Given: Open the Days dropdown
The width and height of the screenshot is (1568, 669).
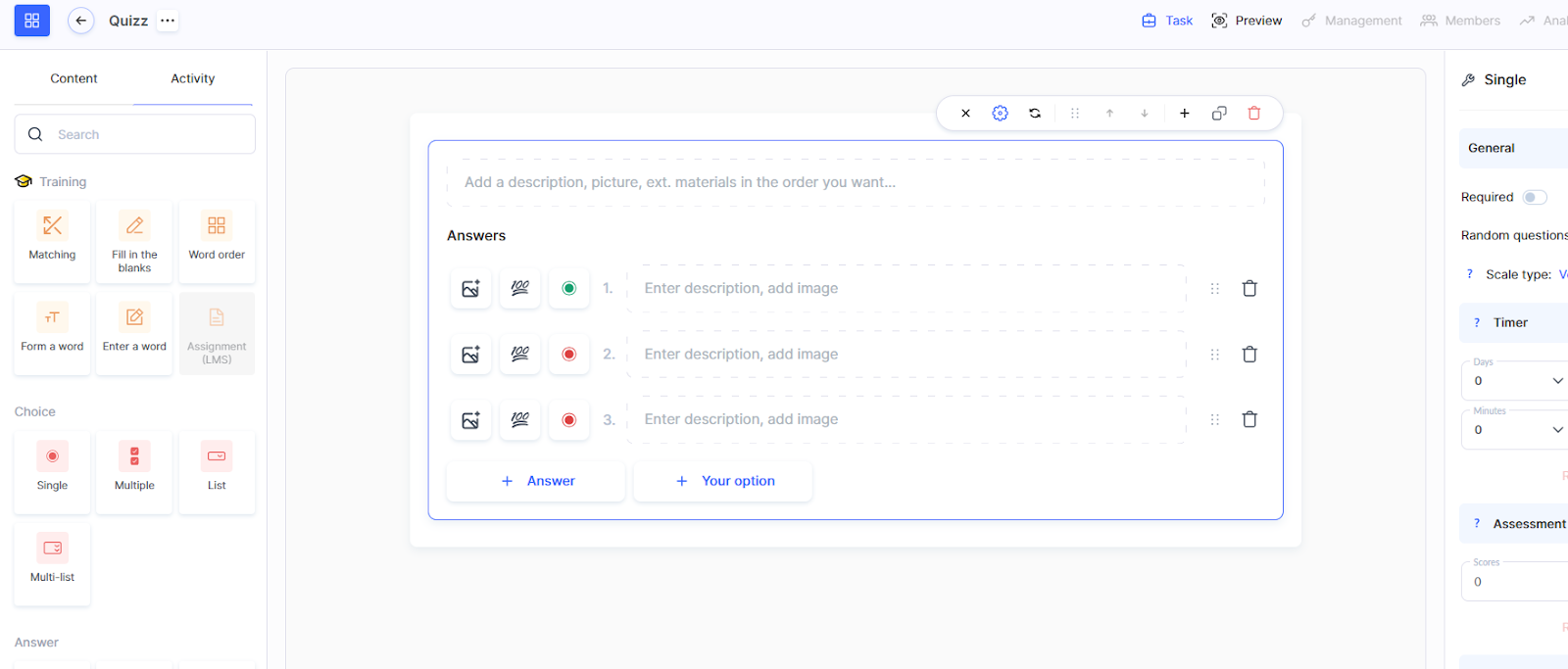Looking at the screenshot, I should [1515, 381].
